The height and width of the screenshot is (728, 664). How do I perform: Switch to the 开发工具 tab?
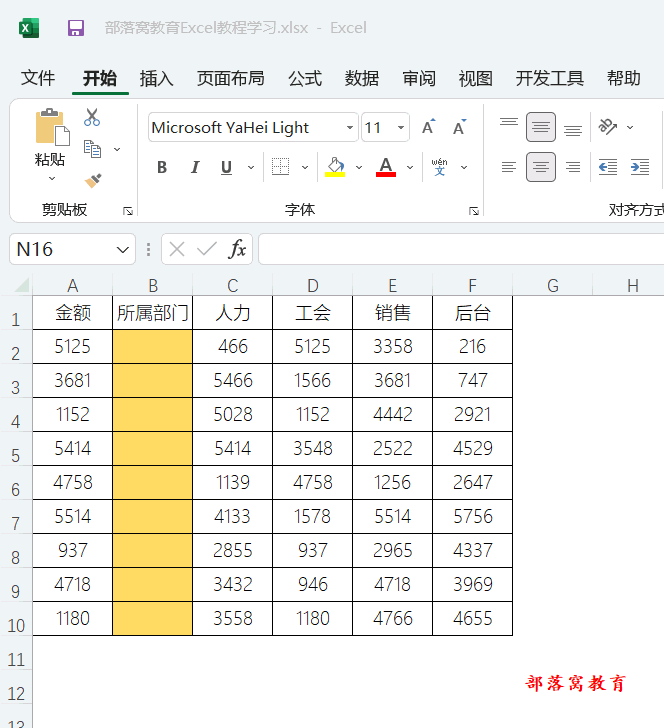(550, 78)
